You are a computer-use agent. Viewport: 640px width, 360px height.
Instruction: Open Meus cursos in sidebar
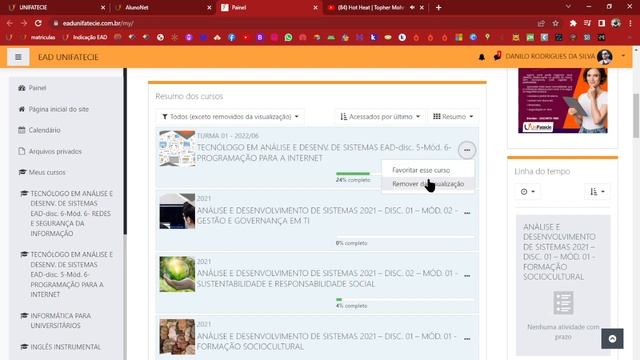pos(47,172)
